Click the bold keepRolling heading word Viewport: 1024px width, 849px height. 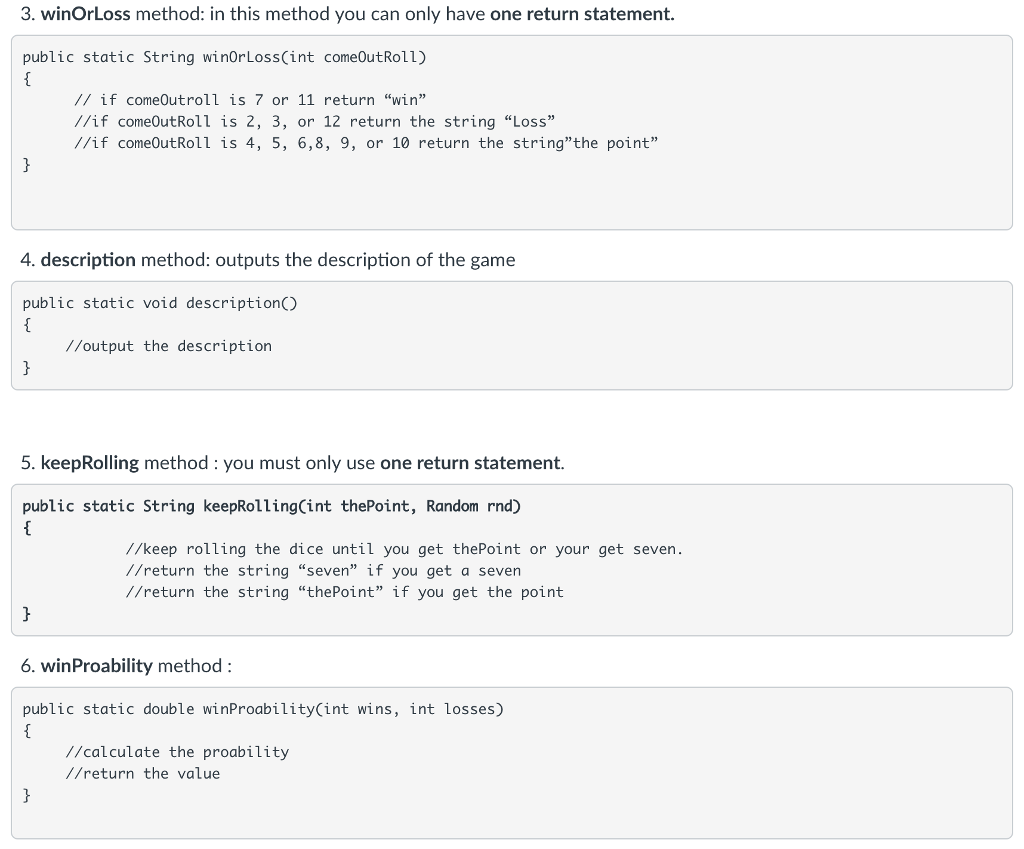point(90,463)
